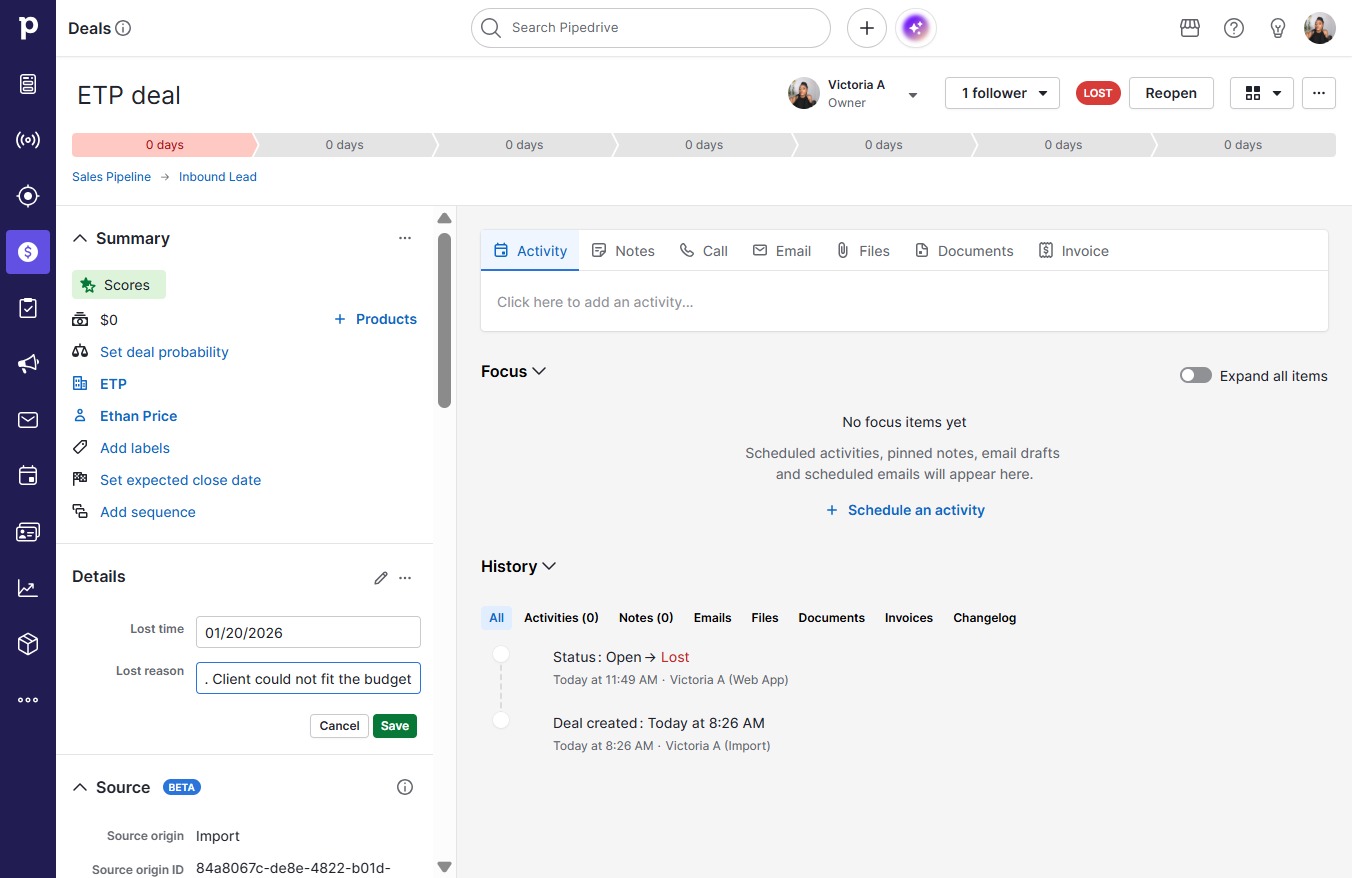Viewport: 1352px width, 878px height.
Task: Click the deal more actions ellipsis button
Action: [x=1319, y=93]
